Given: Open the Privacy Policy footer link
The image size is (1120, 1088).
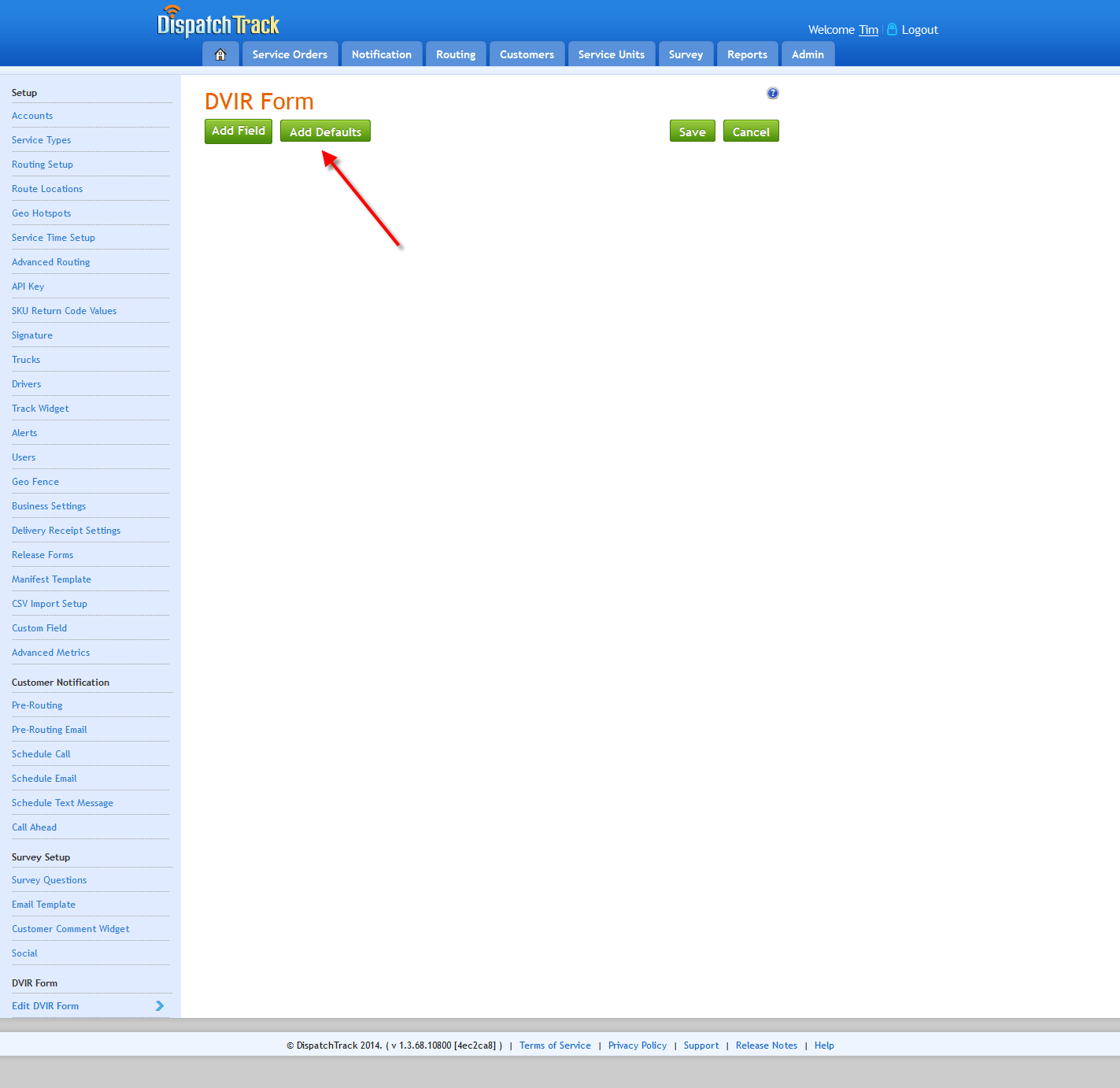Looking at the screenshot, I should click(637, 1045).
